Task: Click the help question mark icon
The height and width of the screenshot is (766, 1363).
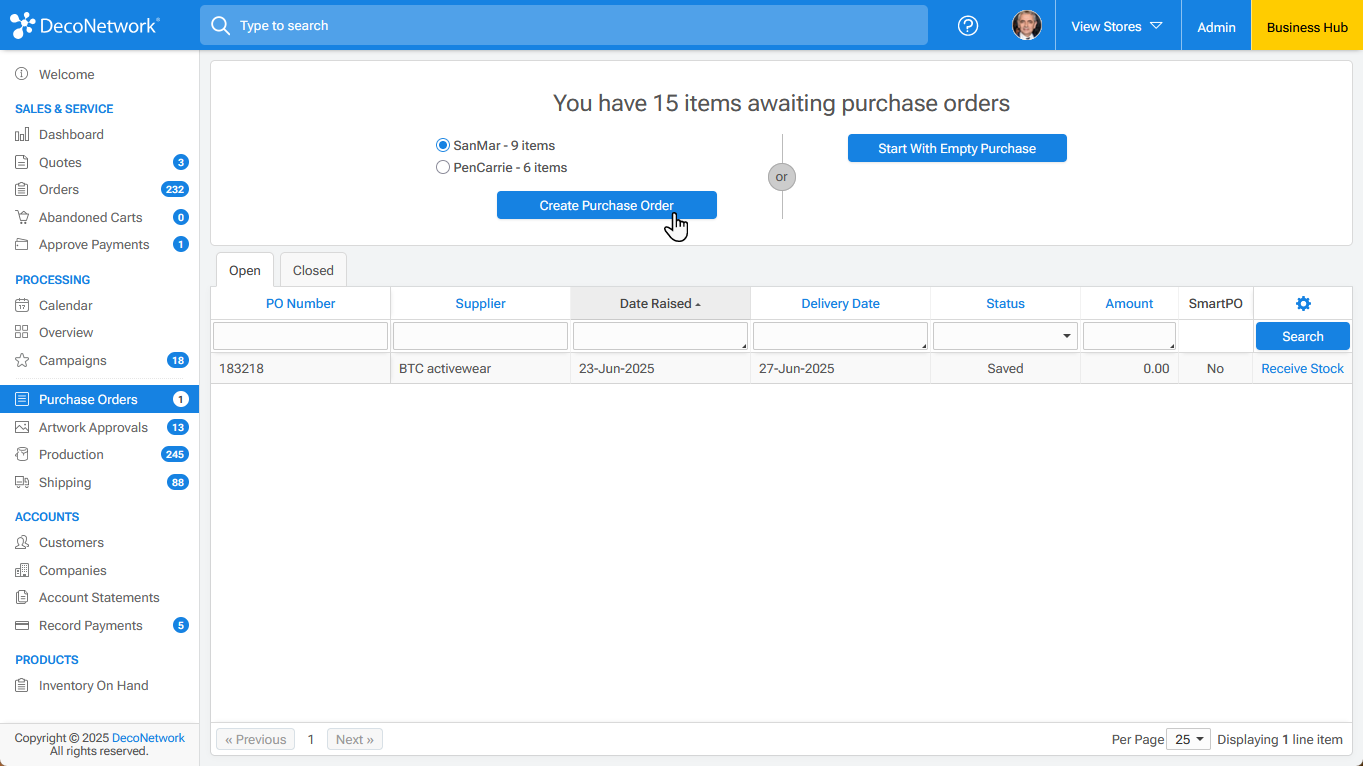Action: pos(967,26)
